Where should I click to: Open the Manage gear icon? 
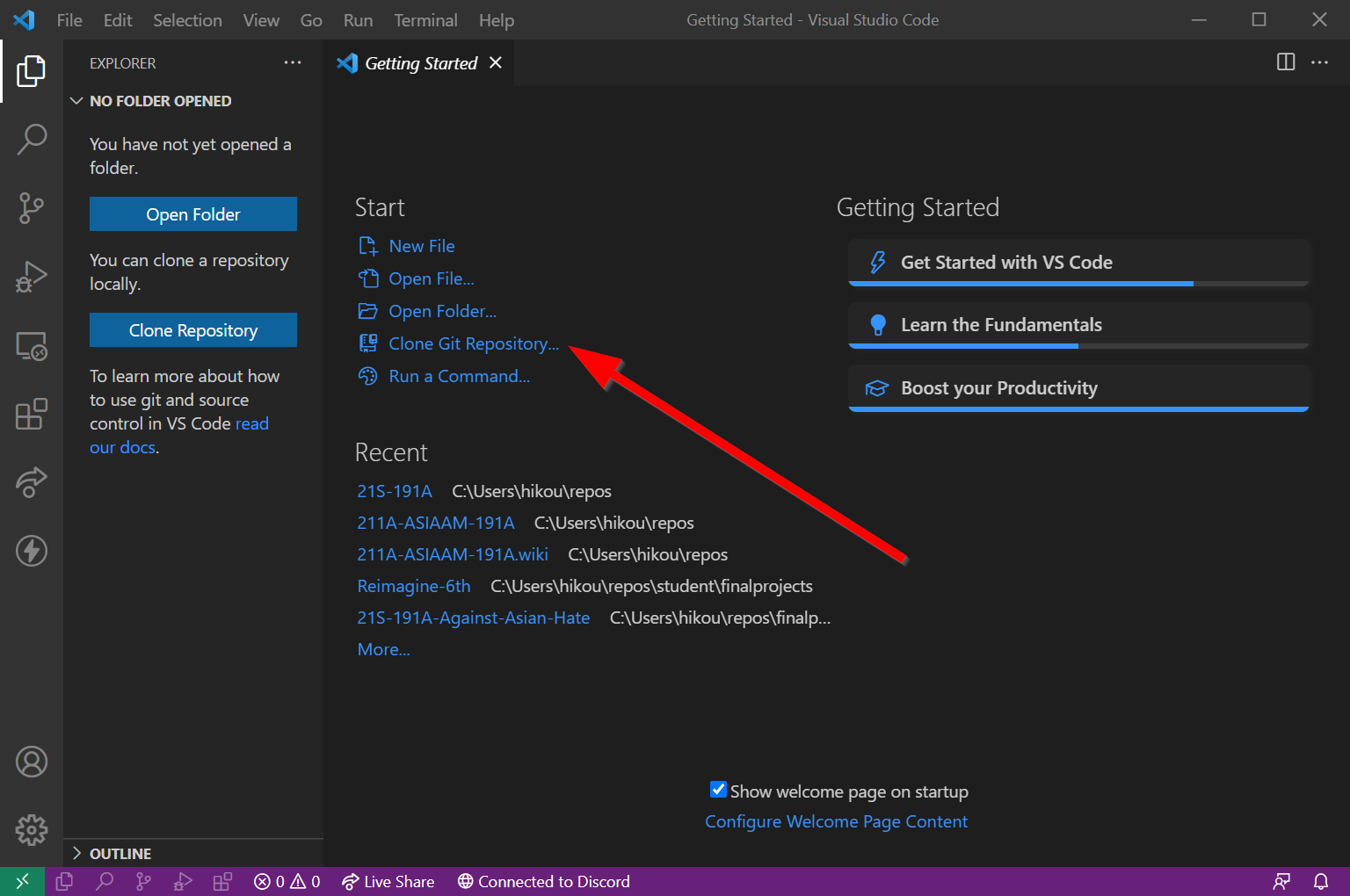pos(32,829)
